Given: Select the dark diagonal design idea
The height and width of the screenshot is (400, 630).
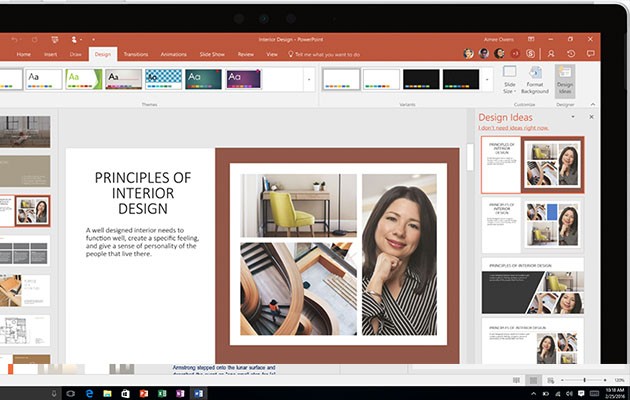Looking at the screenshot, I should click(x=533, y=286).
